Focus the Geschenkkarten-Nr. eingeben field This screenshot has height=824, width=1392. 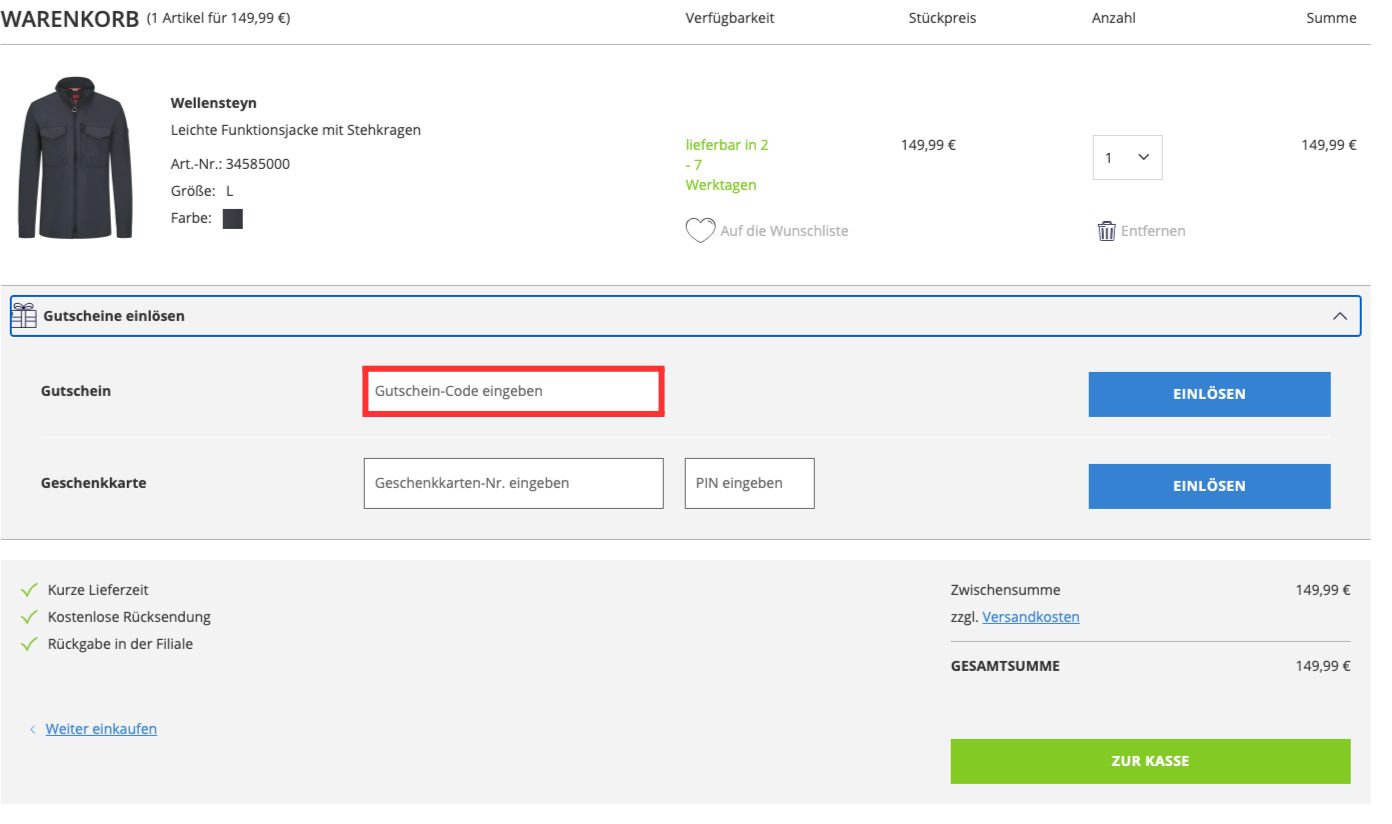click(x=513, y=483)
